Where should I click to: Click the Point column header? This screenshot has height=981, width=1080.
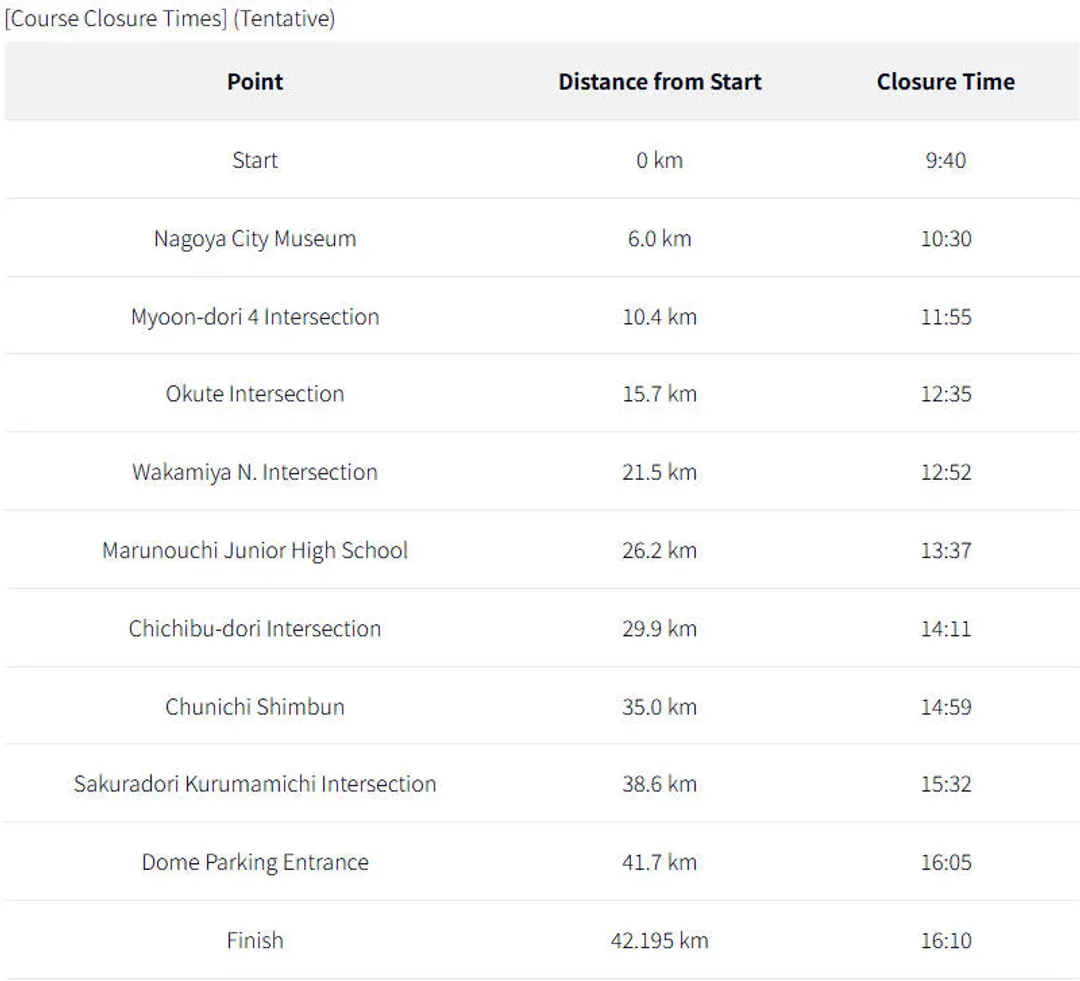(x=255, y=81)
